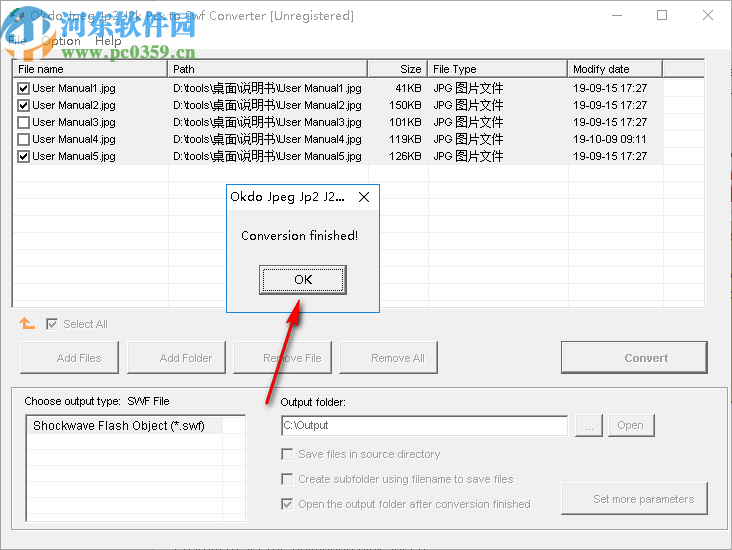Image resolution: width=732 pixels, height=550 pixels.
Task: Uncheck User Manual5.jpg checkbox
Action: coord(23,156)
